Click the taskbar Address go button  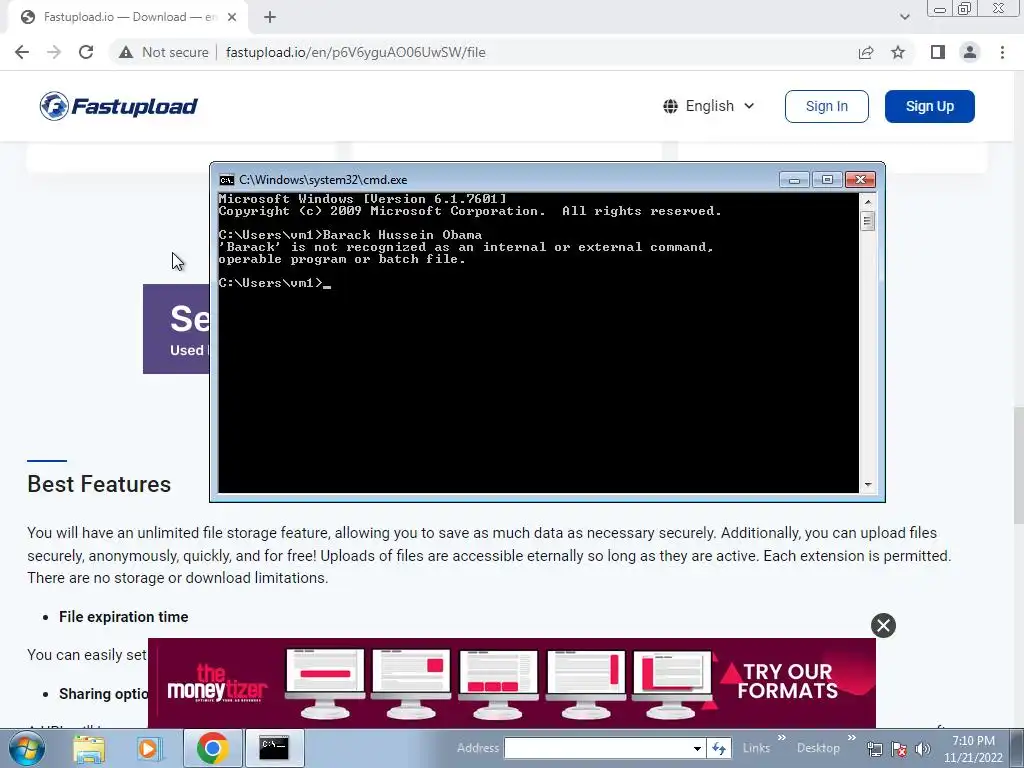[x=719, y=748]
